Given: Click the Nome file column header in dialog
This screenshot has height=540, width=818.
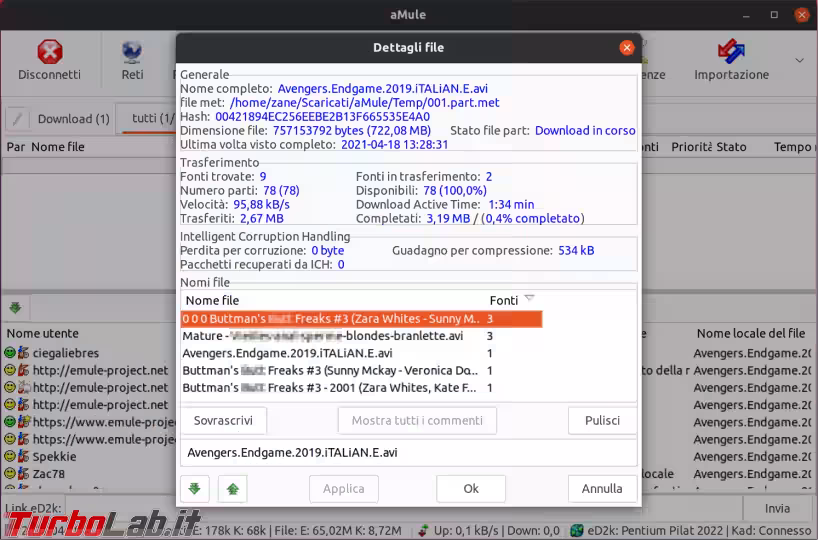Looking at the screenshot, I should tap(212, 300).
